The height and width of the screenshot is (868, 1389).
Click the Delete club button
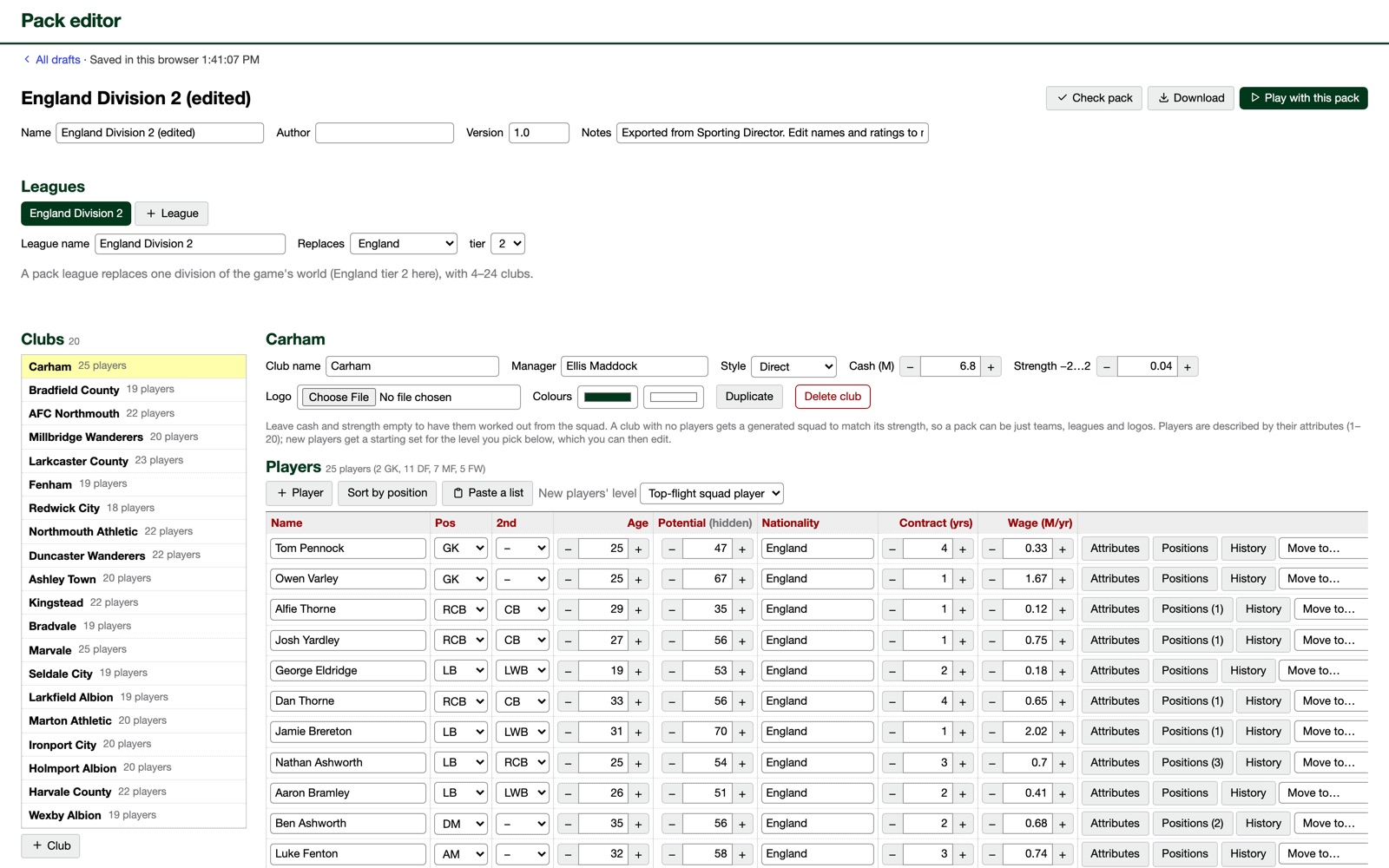point(833,397)
